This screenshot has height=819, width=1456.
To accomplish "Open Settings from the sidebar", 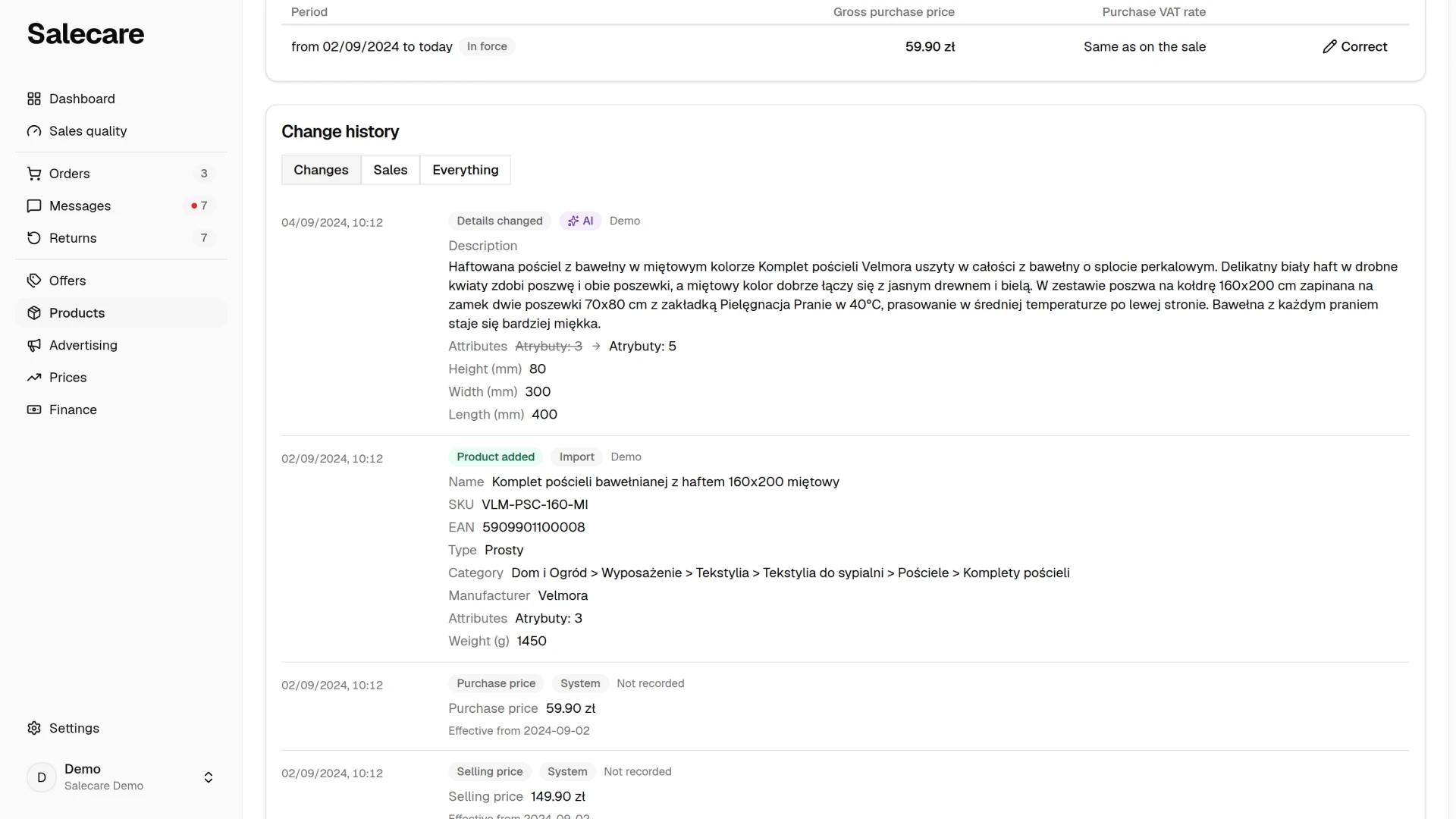I will click(121, 728).
